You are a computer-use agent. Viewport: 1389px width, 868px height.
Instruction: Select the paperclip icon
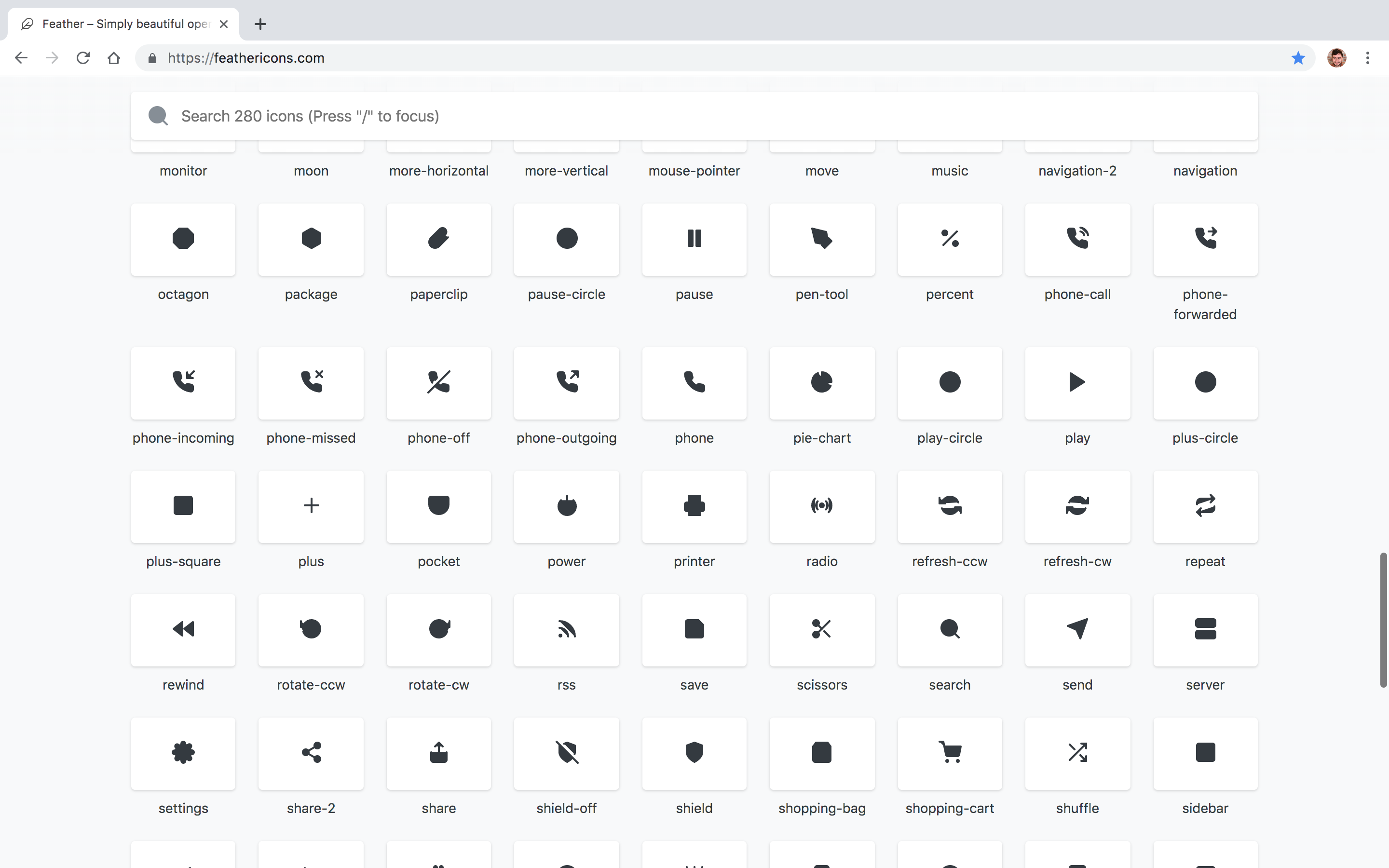[438, 239]
